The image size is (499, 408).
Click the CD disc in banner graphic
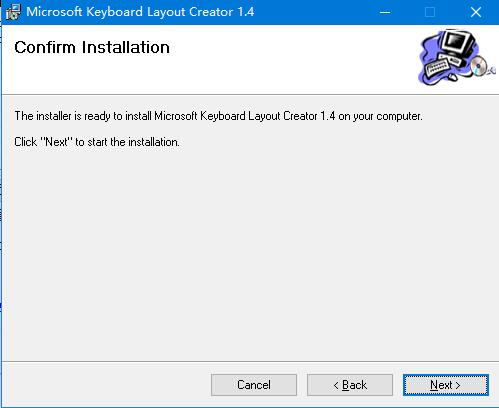coord(479,65)
